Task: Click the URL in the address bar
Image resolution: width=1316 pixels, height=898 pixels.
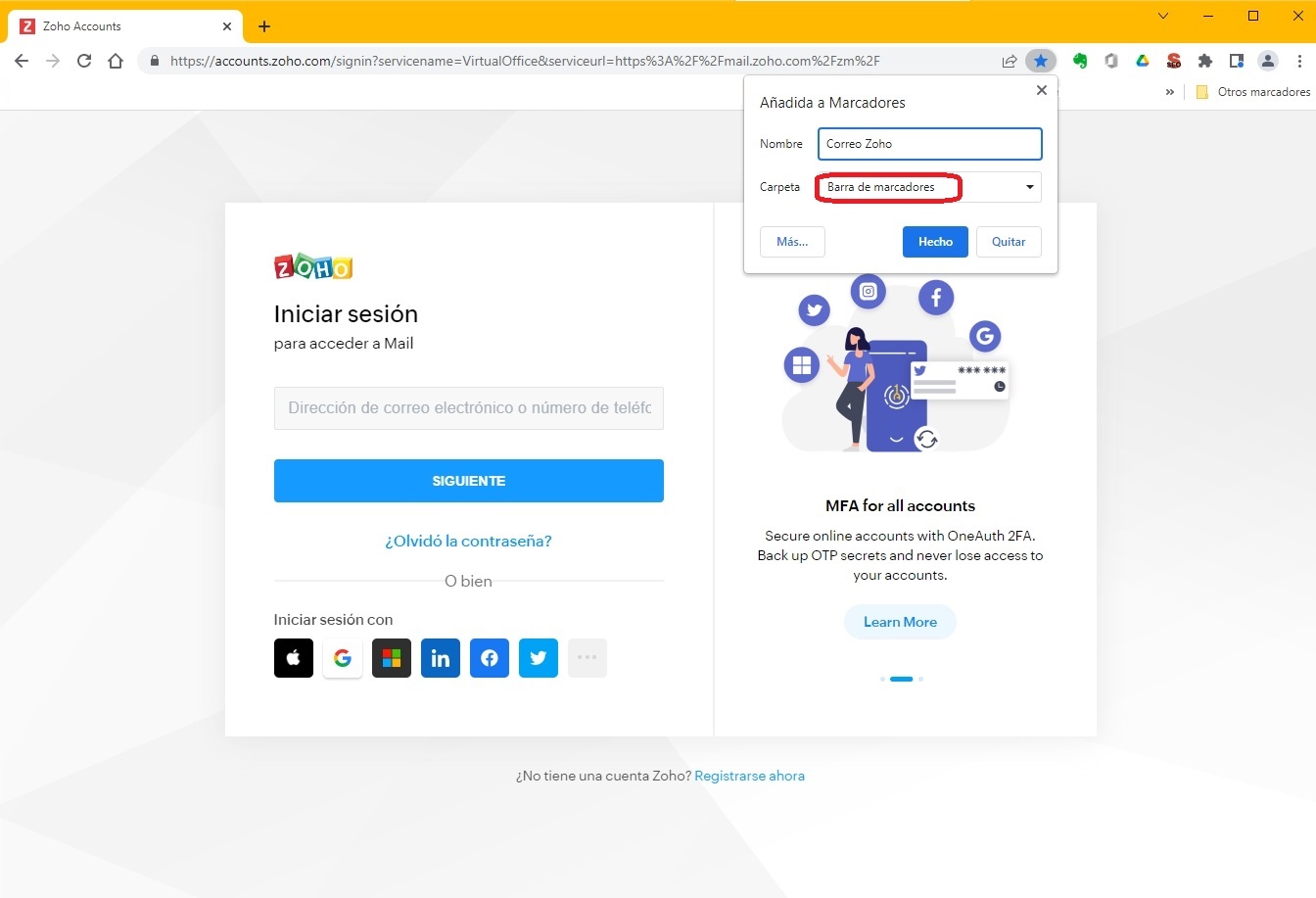Action: [x=525, y=61]
